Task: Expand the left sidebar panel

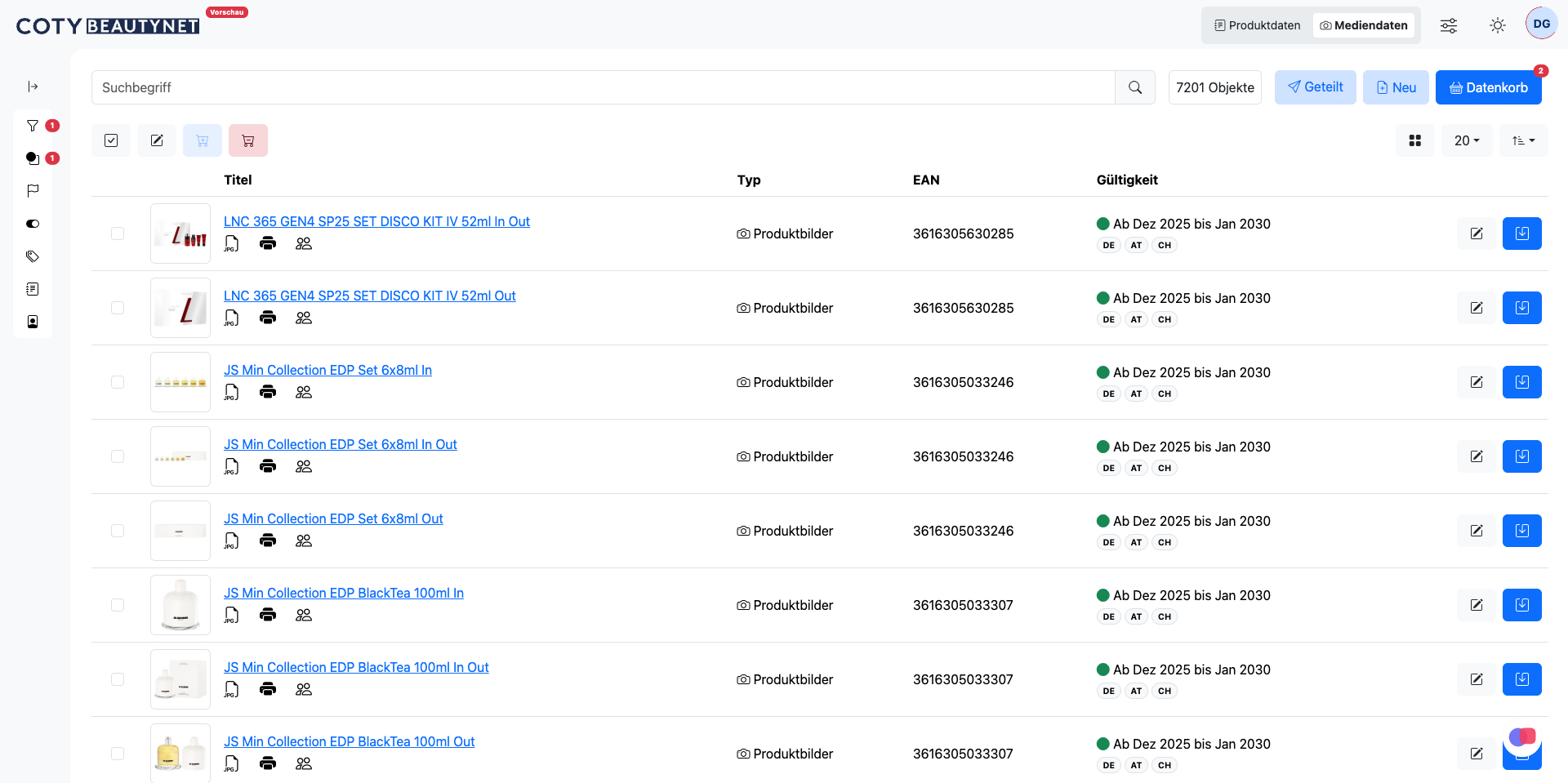Action: tap(33, 87)
